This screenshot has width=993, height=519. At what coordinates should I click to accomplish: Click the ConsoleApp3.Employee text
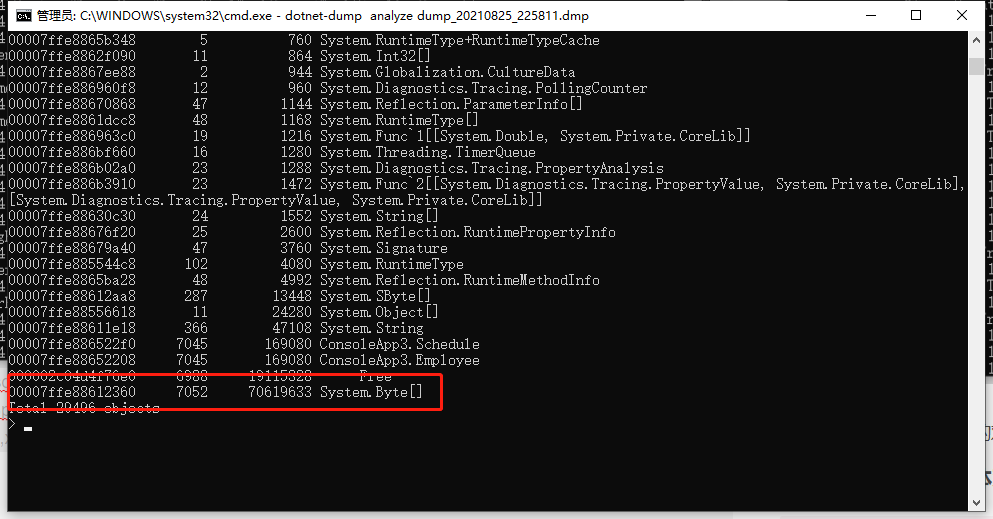[400, 360]
